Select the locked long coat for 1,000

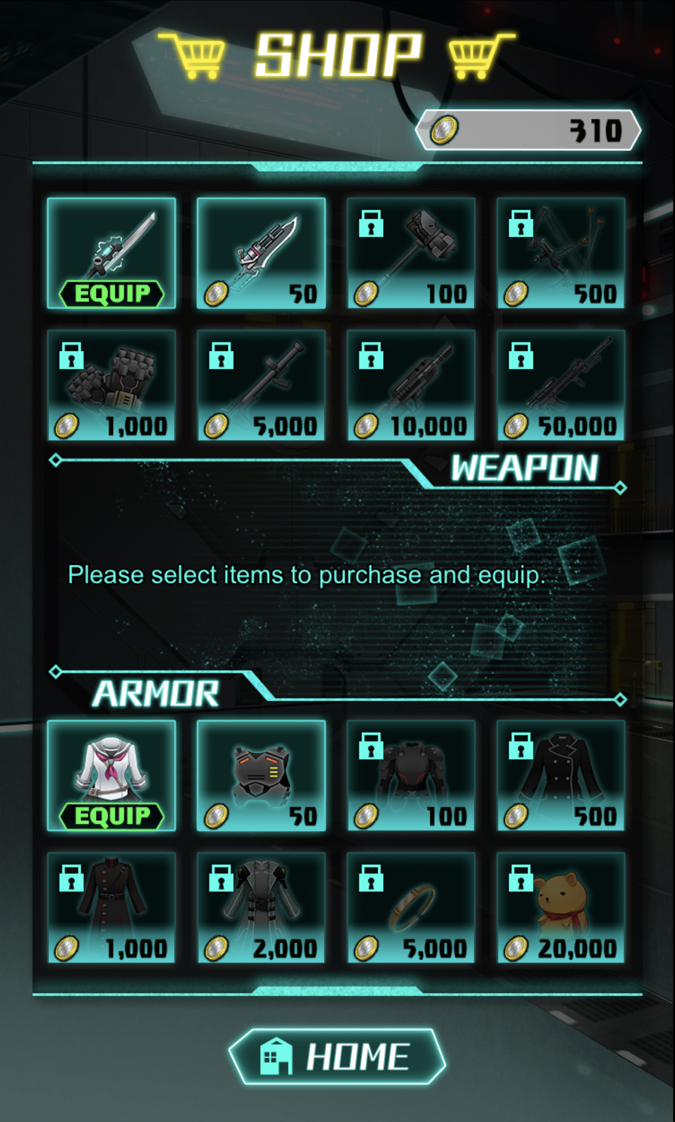click(111, 907)
